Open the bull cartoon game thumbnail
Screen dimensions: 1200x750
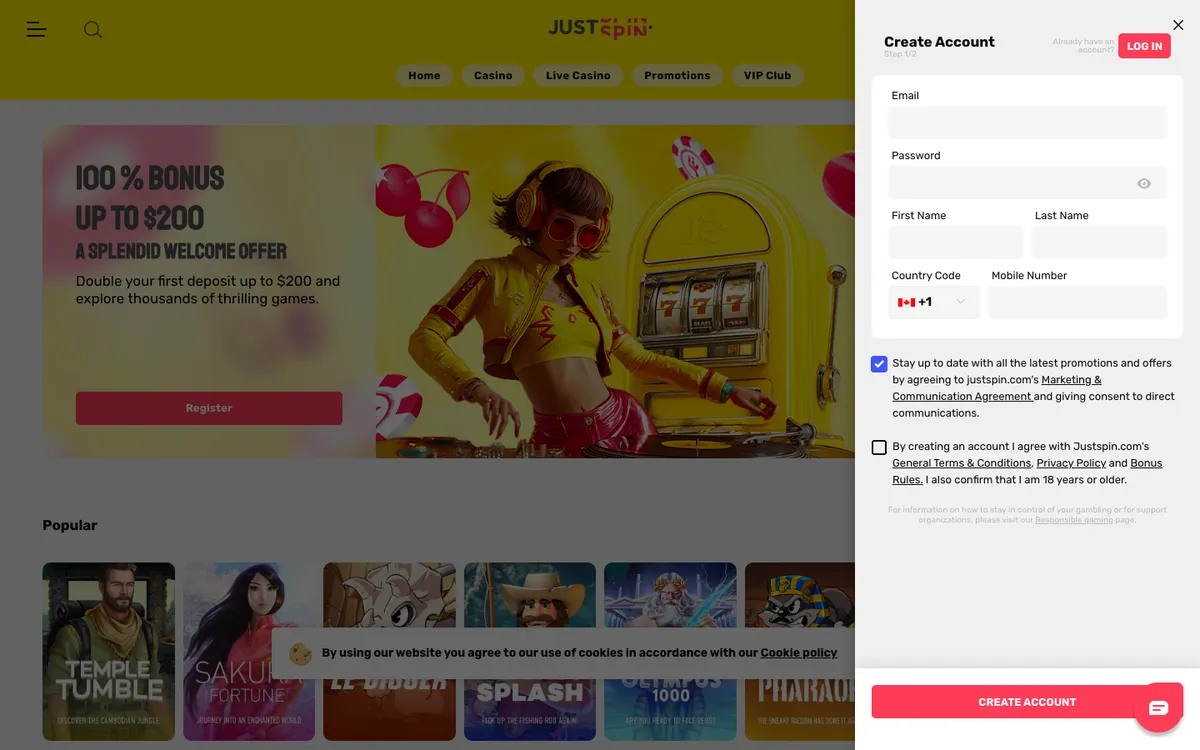pos(389,651)
